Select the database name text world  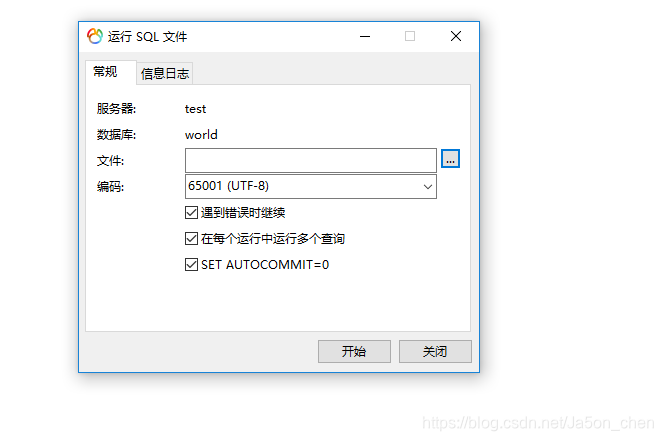click(x=201, y=135)
